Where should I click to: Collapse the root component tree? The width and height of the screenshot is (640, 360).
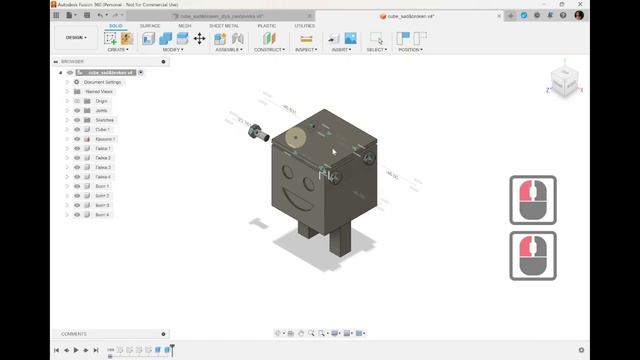[x=60, y=73]
